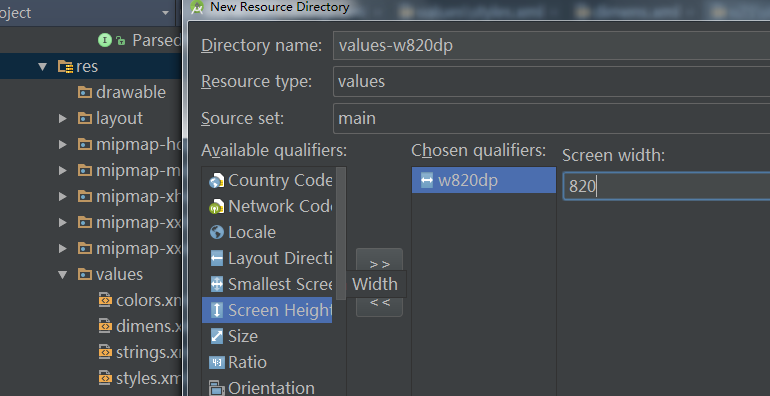Click the layout folder icon

[x=85, y=118]
